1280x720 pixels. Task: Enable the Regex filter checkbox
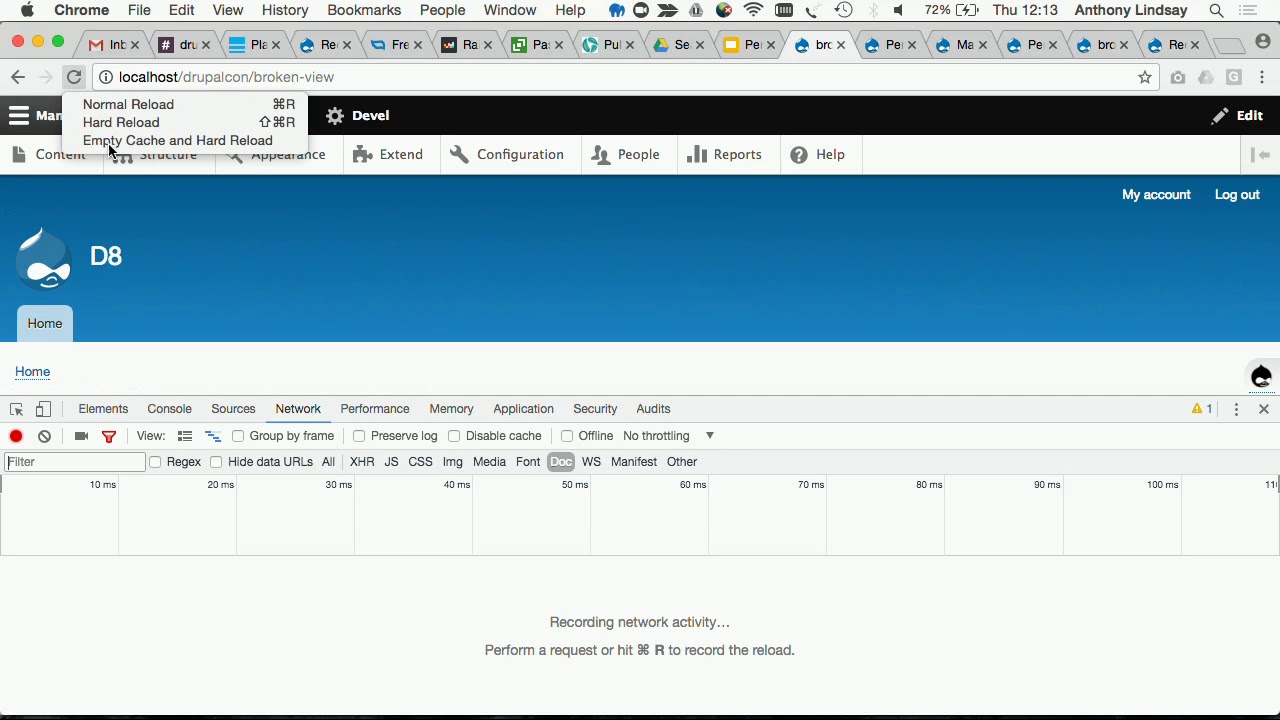[155, 462]
